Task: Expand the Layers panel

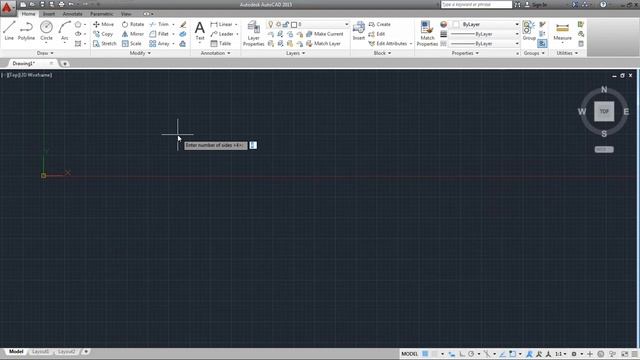Action: coord(296,53)
